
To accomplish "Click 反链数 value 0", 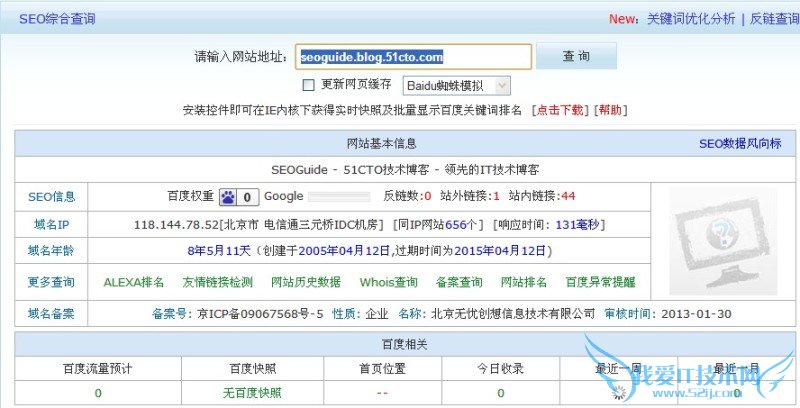I will click(428, 196).
